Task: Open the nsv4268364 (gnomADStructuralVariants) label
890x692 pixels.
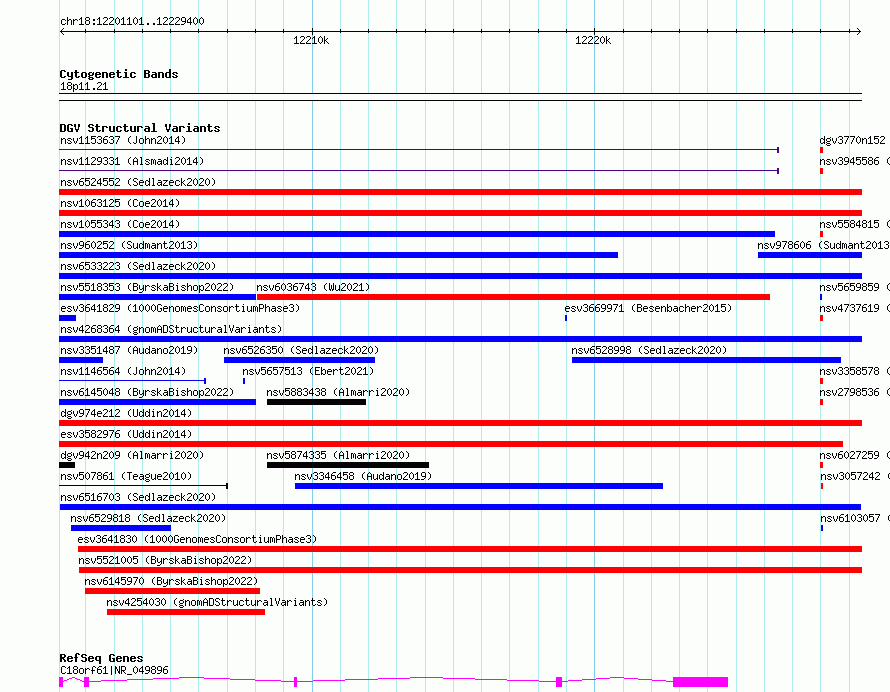Action: [x=171, y=329]
